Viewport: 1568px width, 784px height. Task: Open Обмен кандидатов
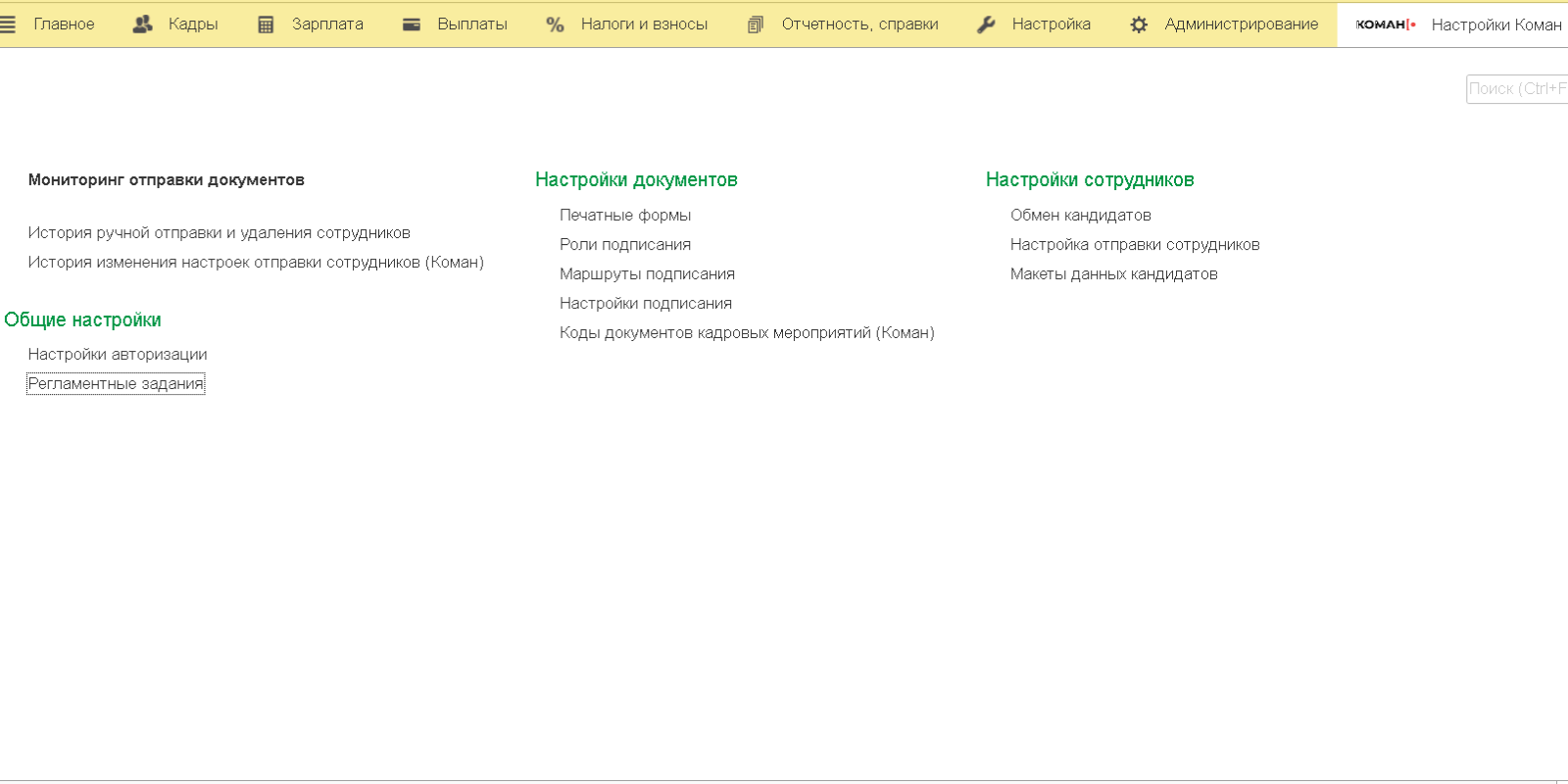pyautogui.click(x=1080, y=216)
